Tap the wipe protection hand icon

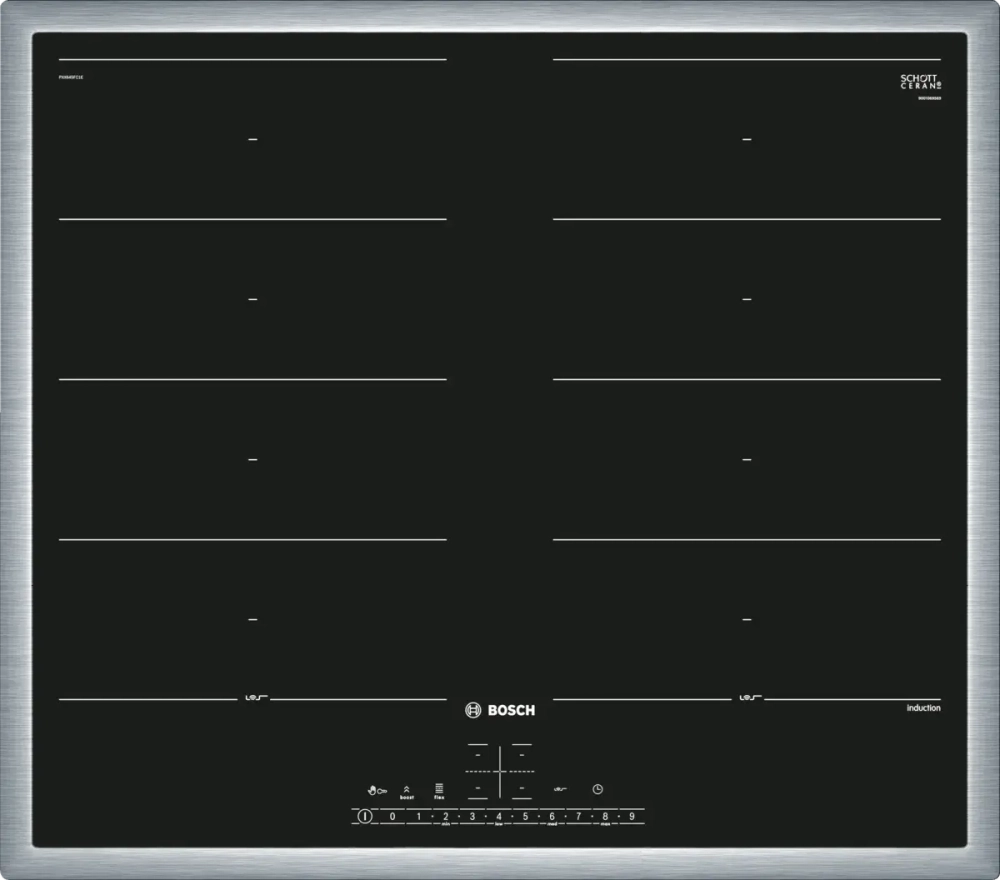tap(371, 789)
